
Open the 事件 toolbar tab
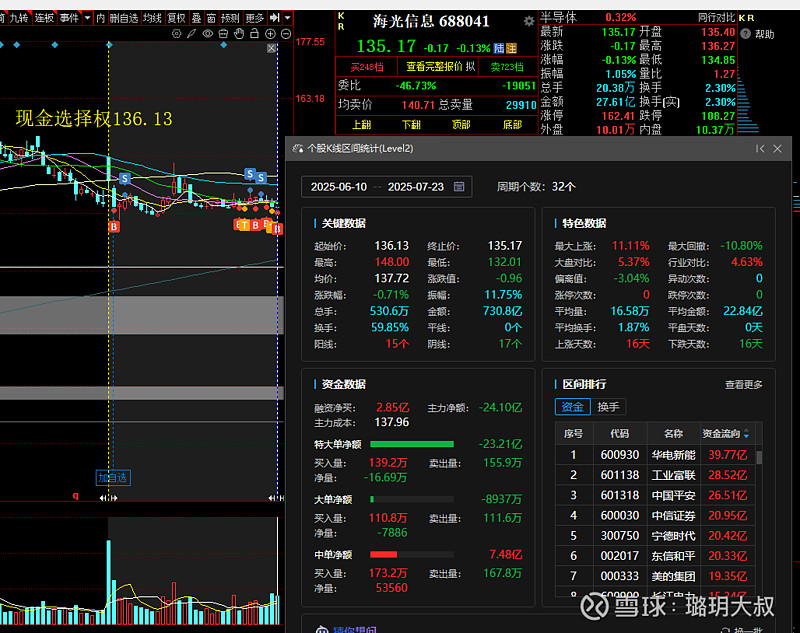pyautogui.click(x=69, y=18)
